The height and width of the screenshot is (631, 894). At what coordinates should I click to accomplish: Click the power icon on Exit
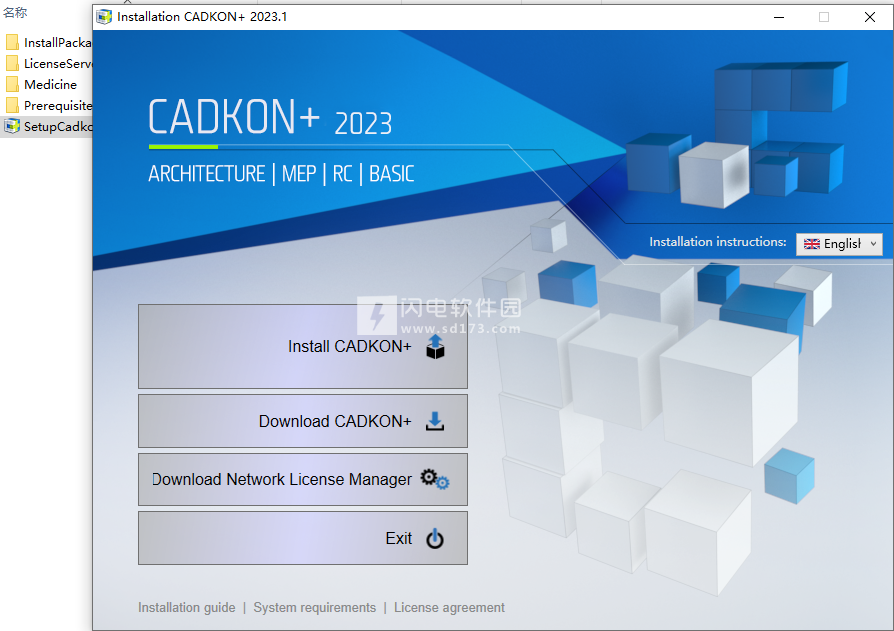434,538
